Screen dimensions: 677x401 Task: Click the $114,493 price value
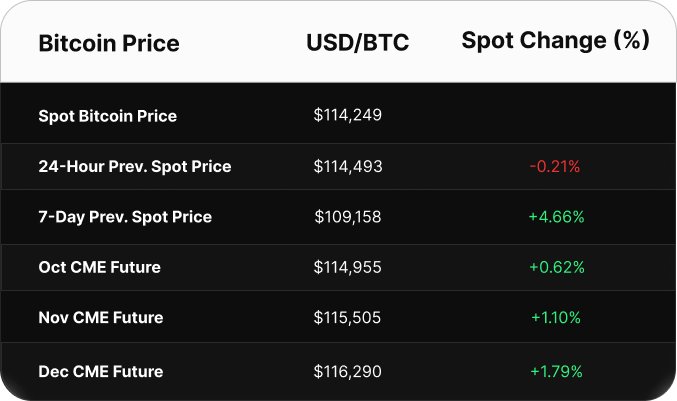click(348, 166)
